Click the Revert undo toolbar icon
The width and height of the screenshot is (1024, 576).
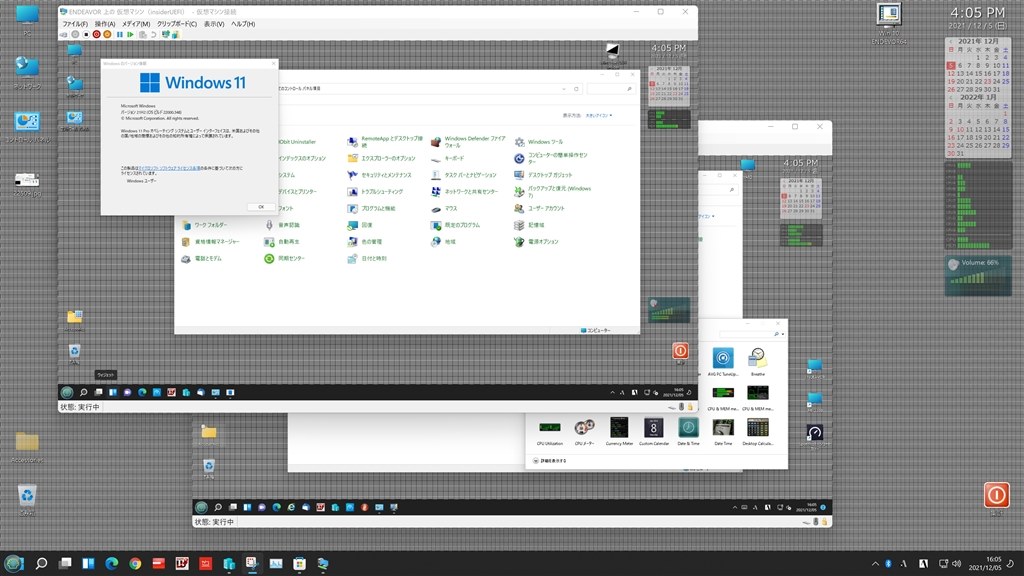[153, 35]
